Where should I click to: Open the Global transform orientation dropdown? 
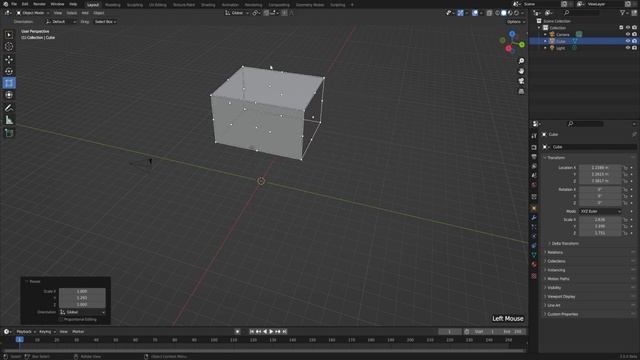click(237, 13)
